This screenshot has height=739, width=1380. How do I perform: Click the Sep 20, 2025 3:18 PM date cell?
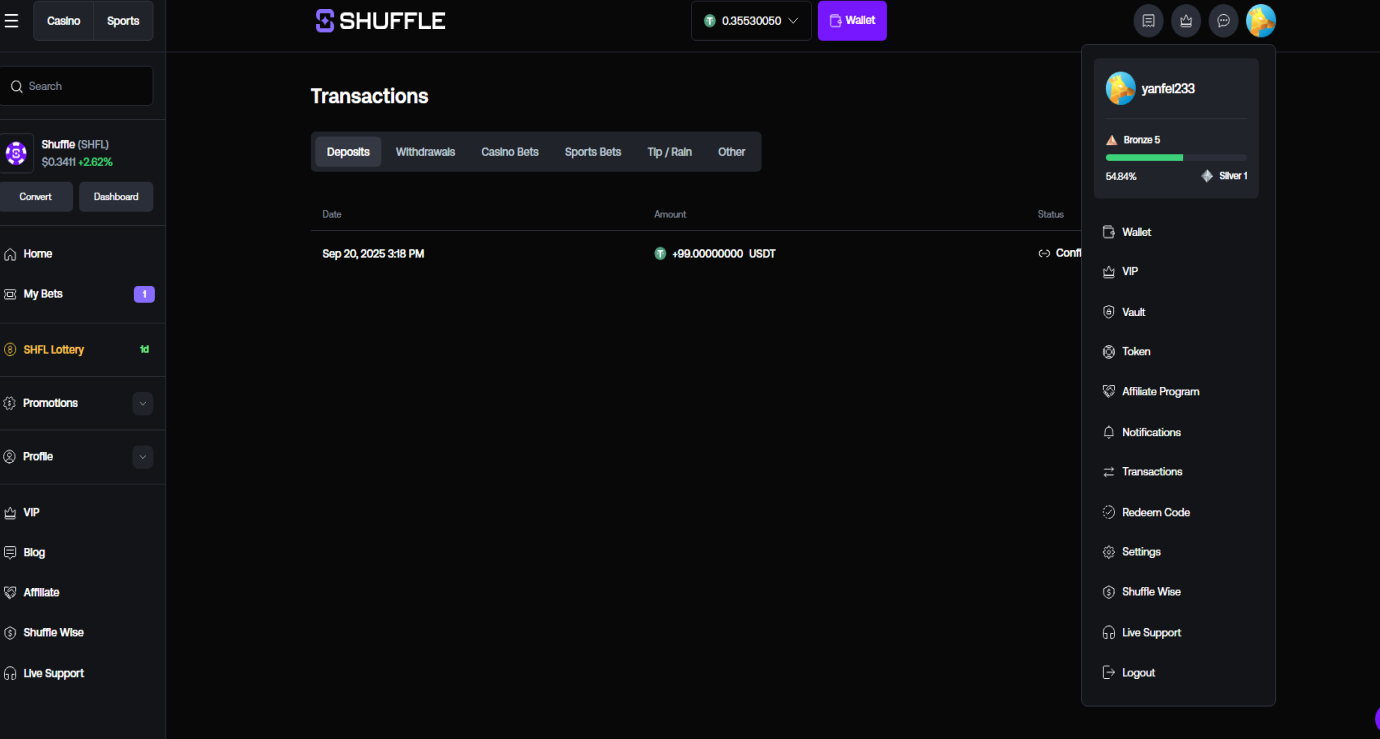click(373, 254)
